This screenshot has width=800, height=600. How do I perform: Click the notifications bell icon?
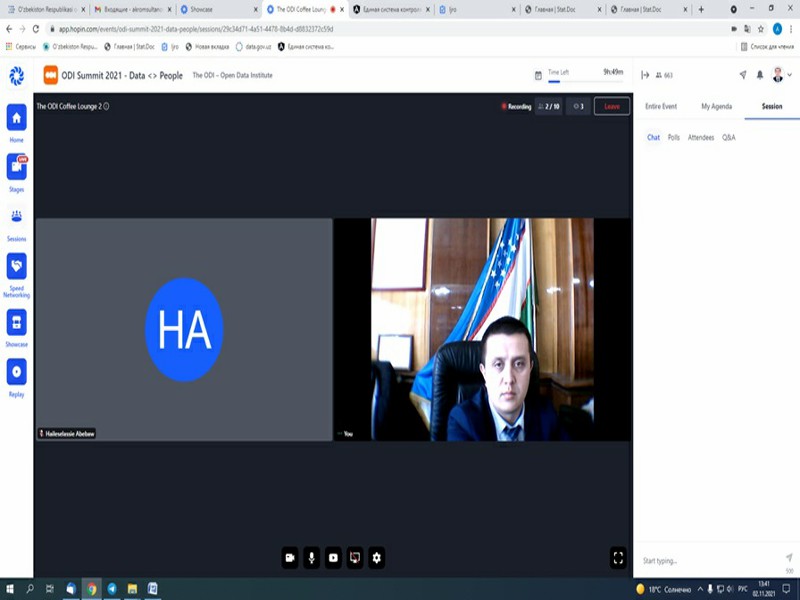click(760, 75)
